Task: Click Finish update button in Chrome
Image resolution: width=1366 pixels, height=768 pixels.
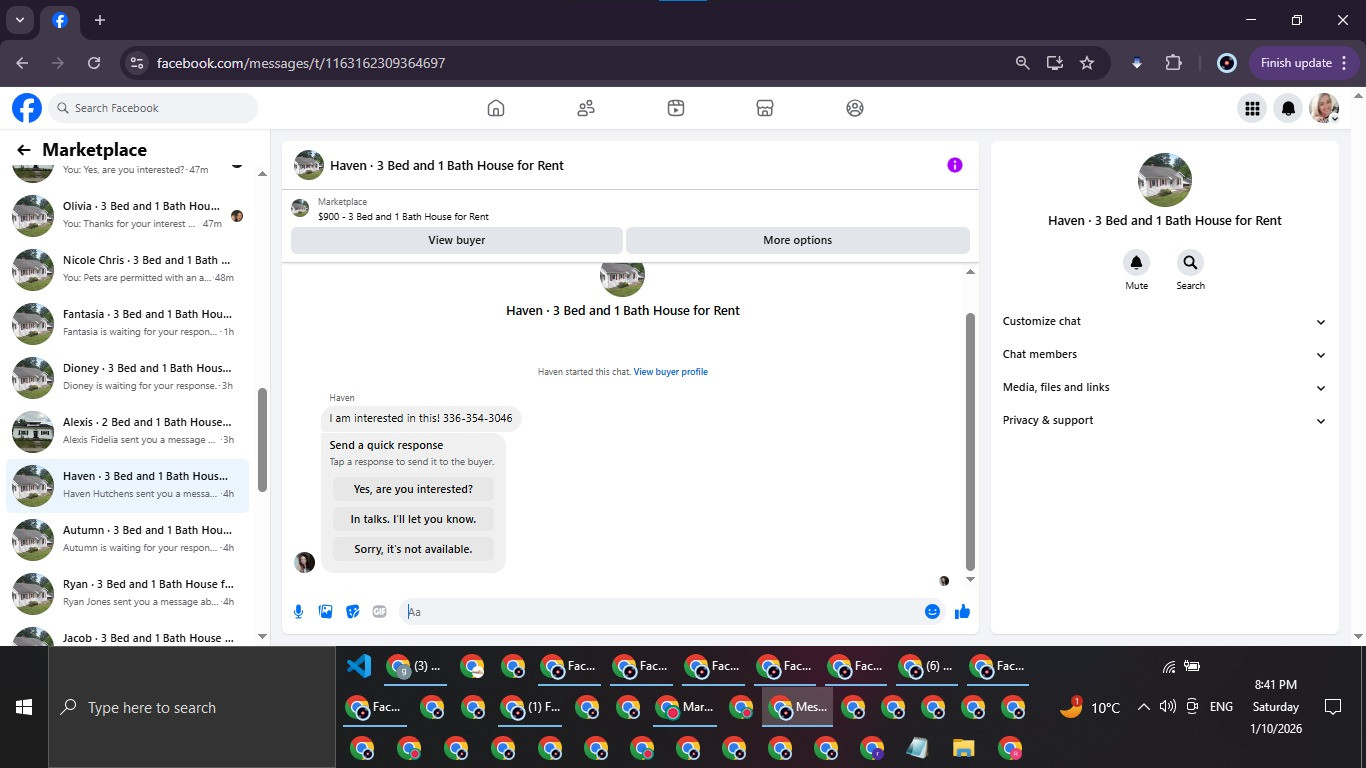Action: pyautogui.click(x=1304, y=63)
